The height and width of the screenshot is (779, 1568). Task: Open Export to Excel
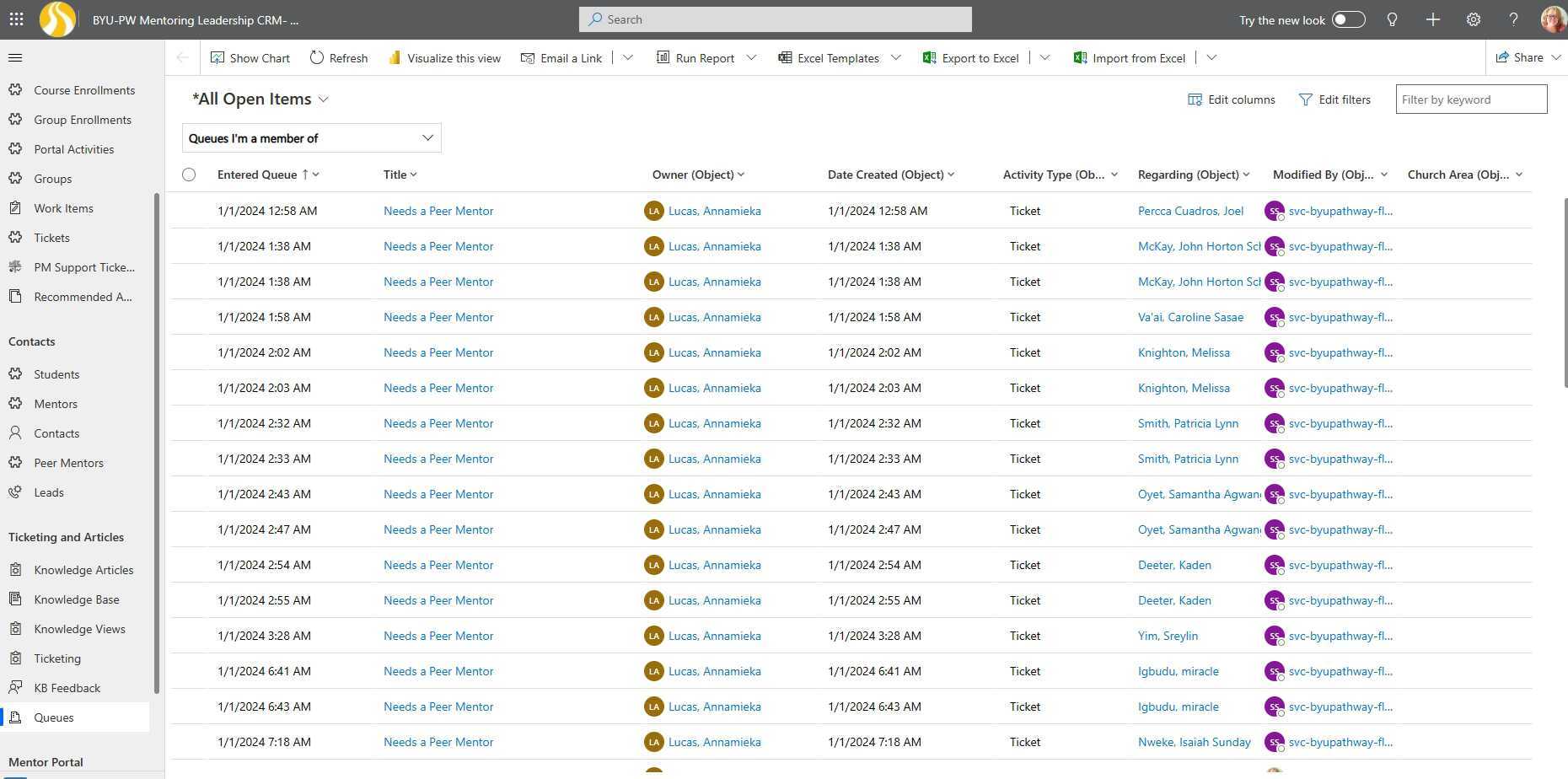(971, 58)
